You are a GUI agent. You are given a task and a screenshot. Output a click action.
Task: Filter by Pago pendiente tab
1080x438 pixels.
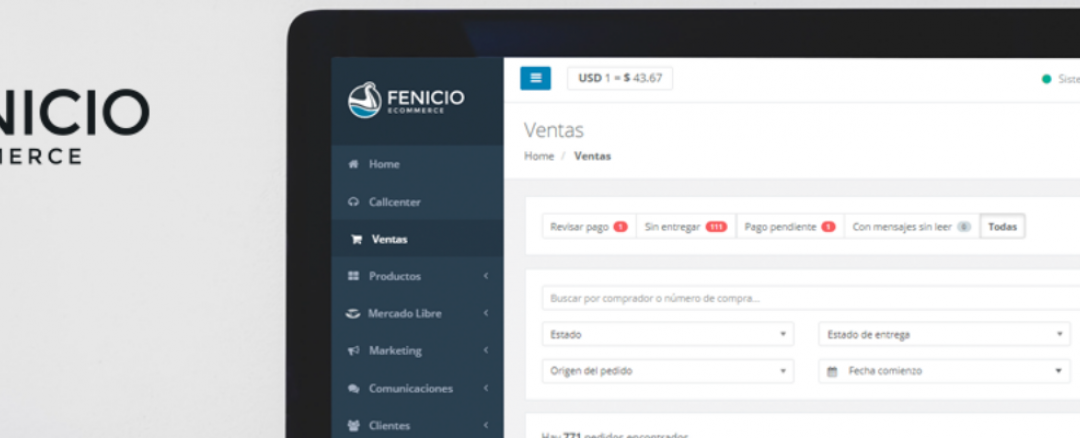coord(790,227)
